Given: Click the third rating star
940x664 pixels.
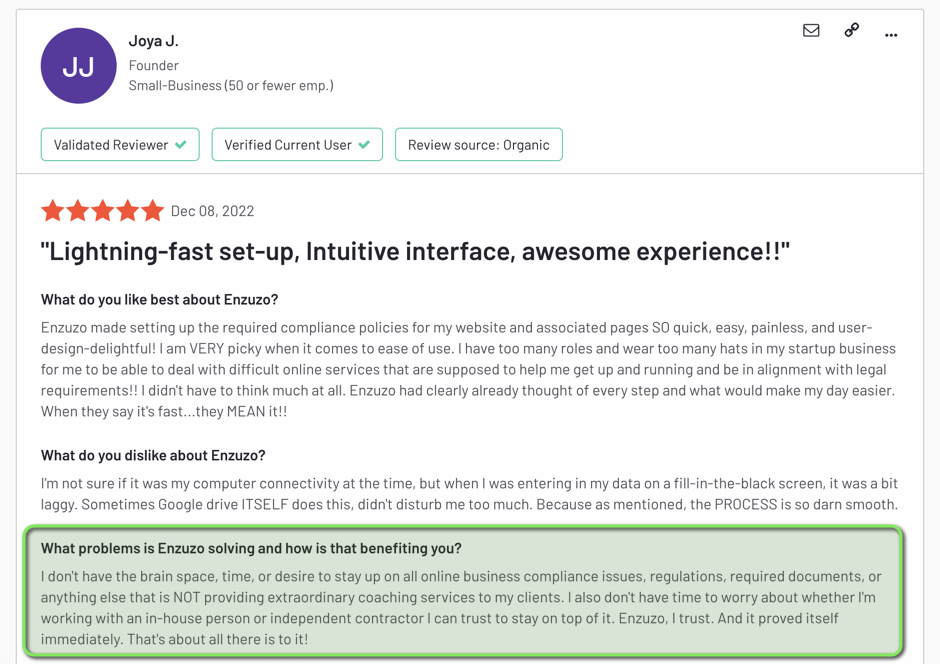Looking at the screenshot, I should 103,211.
